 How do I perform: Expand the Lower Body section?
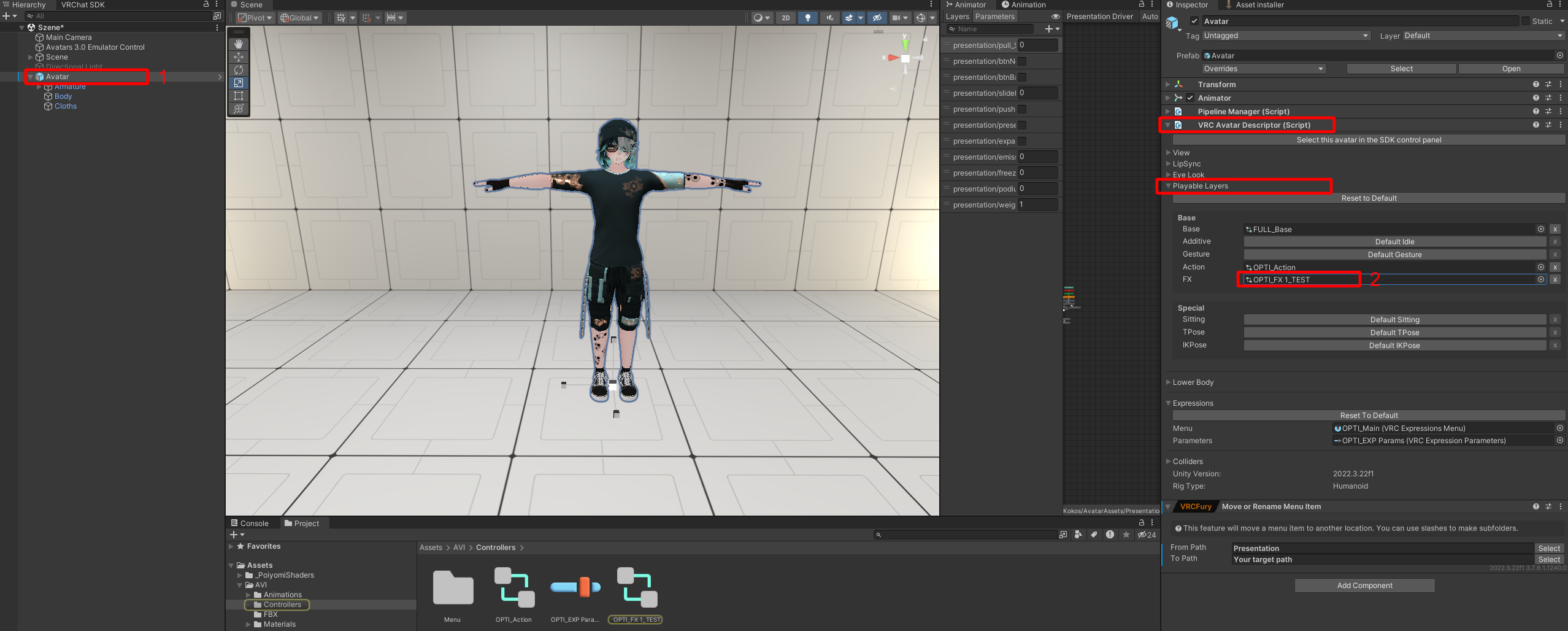coord(1168,382)
